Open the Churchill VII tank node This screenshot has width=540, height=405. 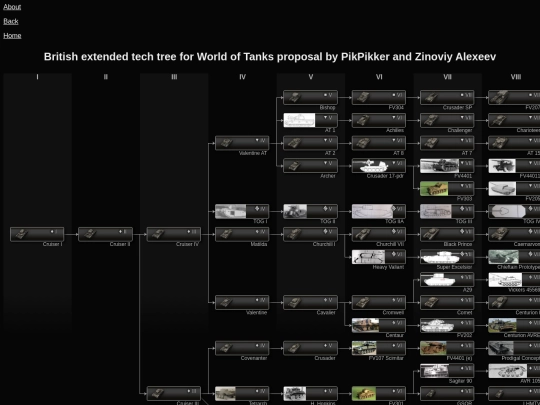pos(379,234)
